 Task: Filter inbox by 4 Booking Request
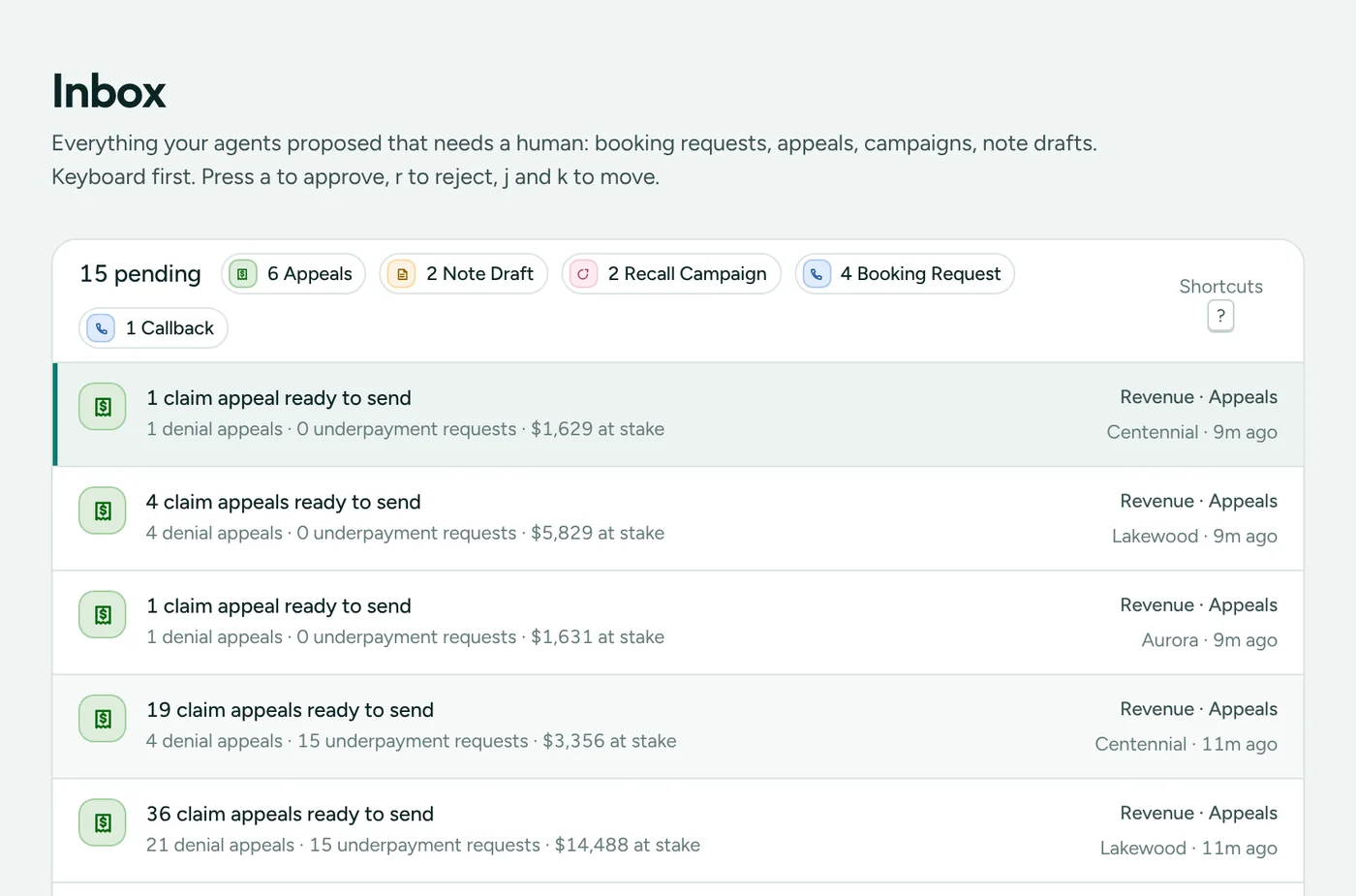click(x=905, y=274)
